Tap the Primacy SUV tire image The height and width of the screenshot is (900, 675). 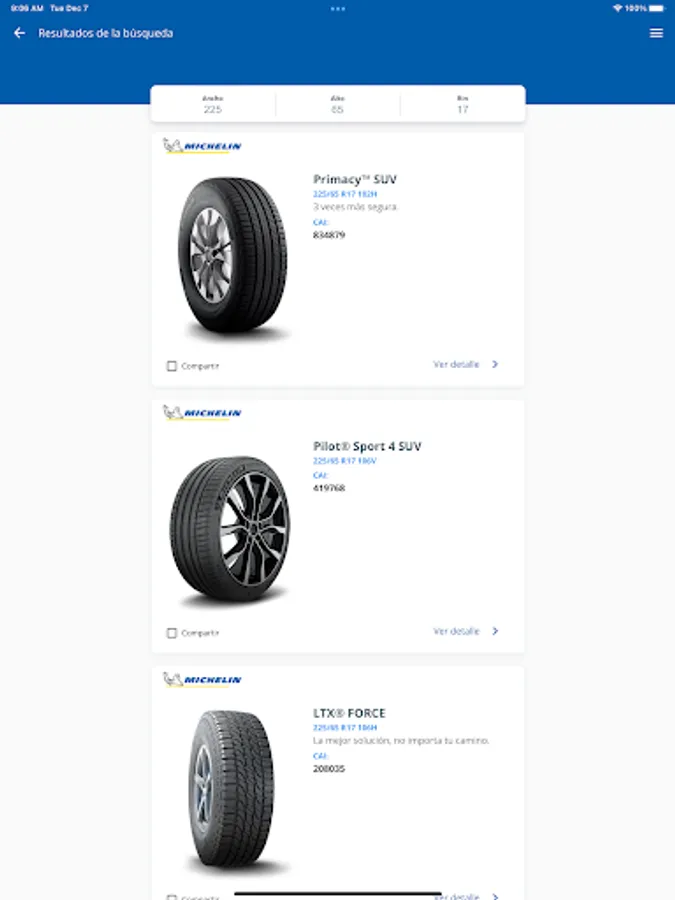(232, 257)
